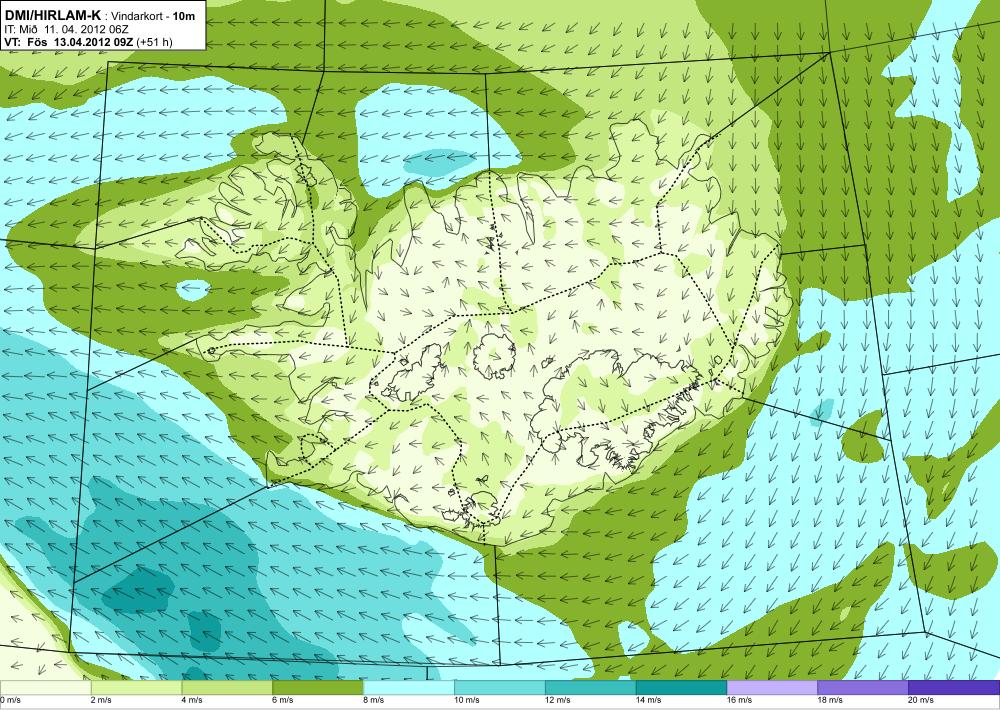The width and height of the screenshot is (1000, 710).
Task: Click the '14 m/s' legend label
Action: [649, 700]
